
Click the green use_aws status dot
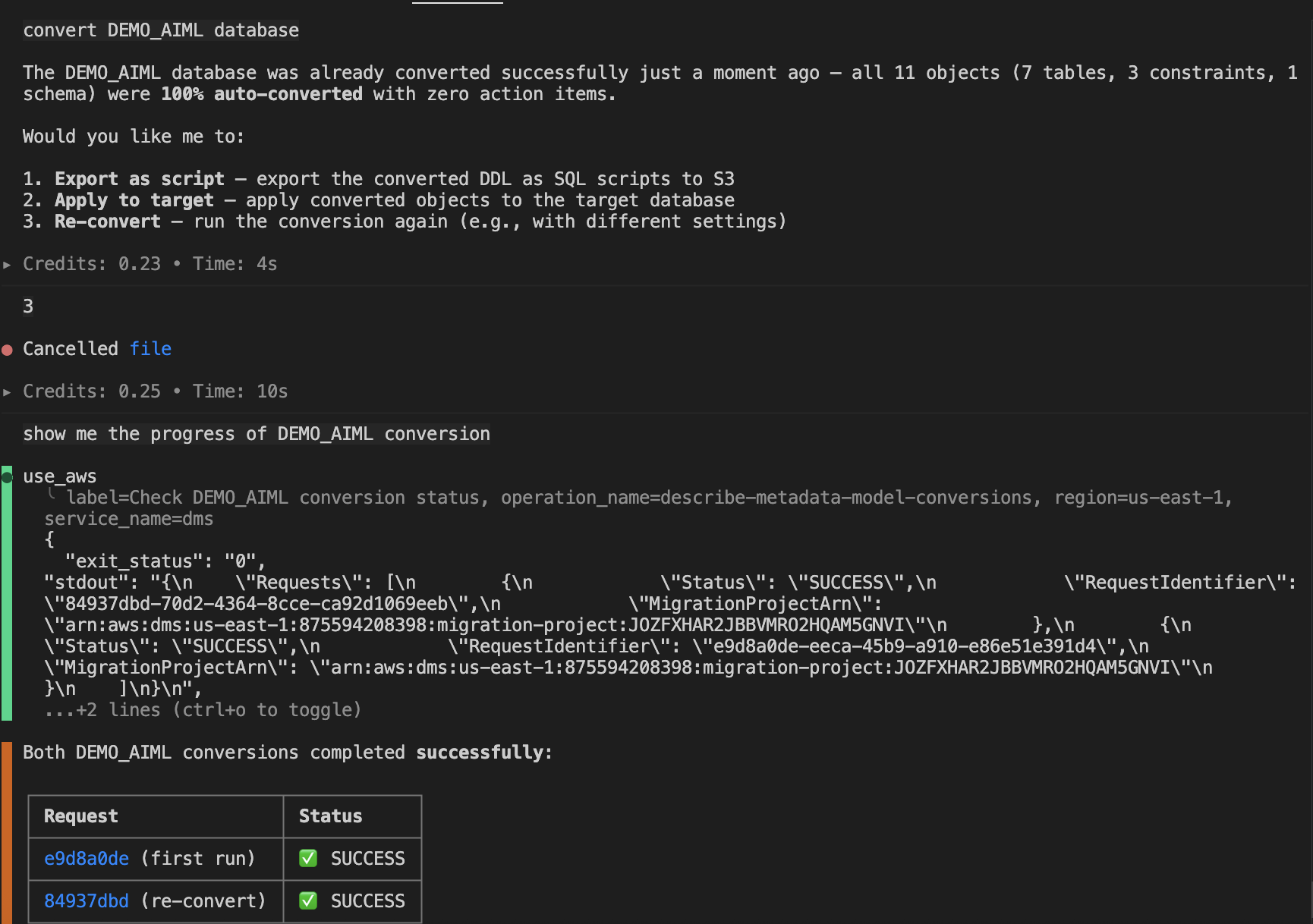tap(8, 477)
